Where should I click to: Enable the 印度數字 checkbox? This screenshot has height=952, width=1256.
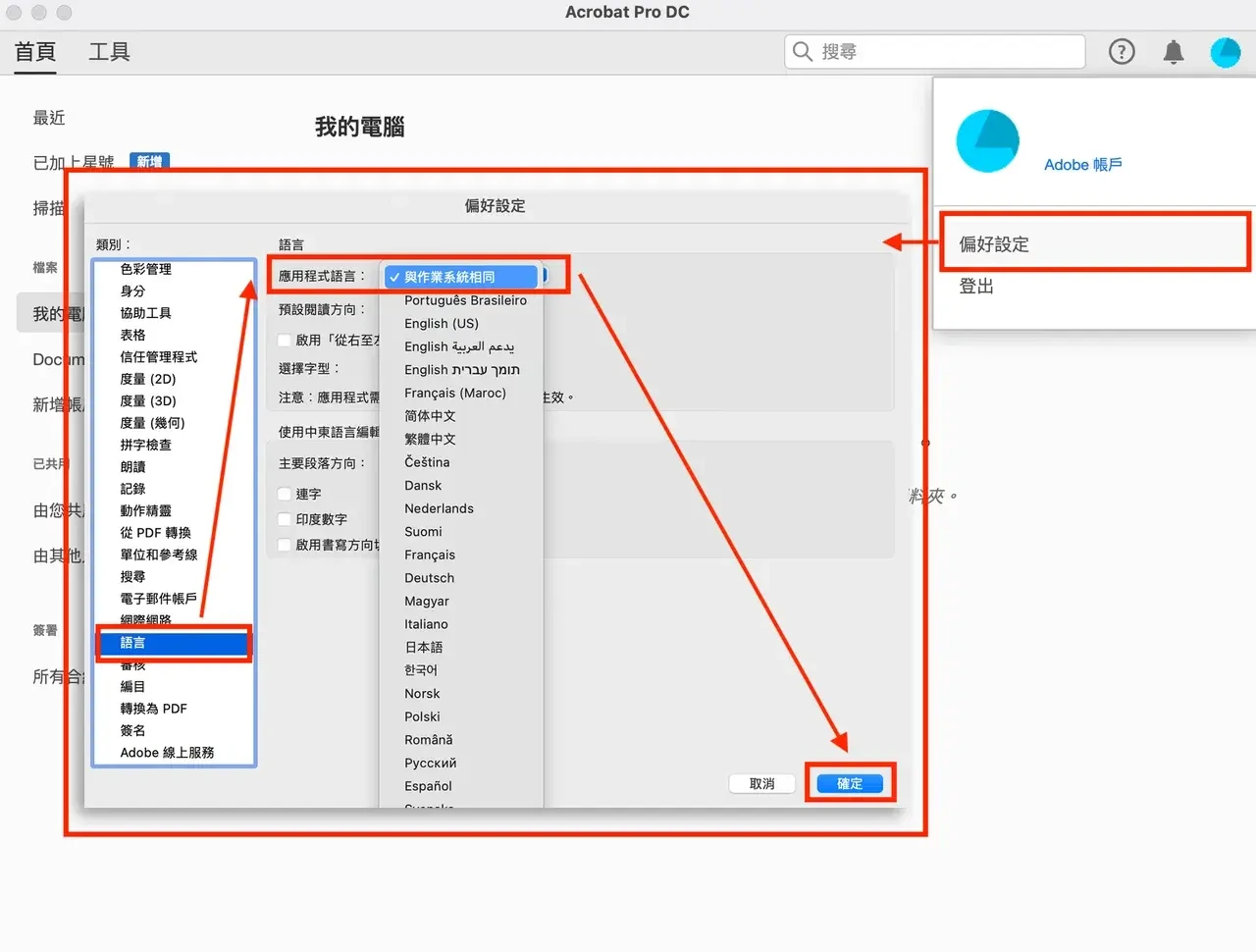[285, 519]
